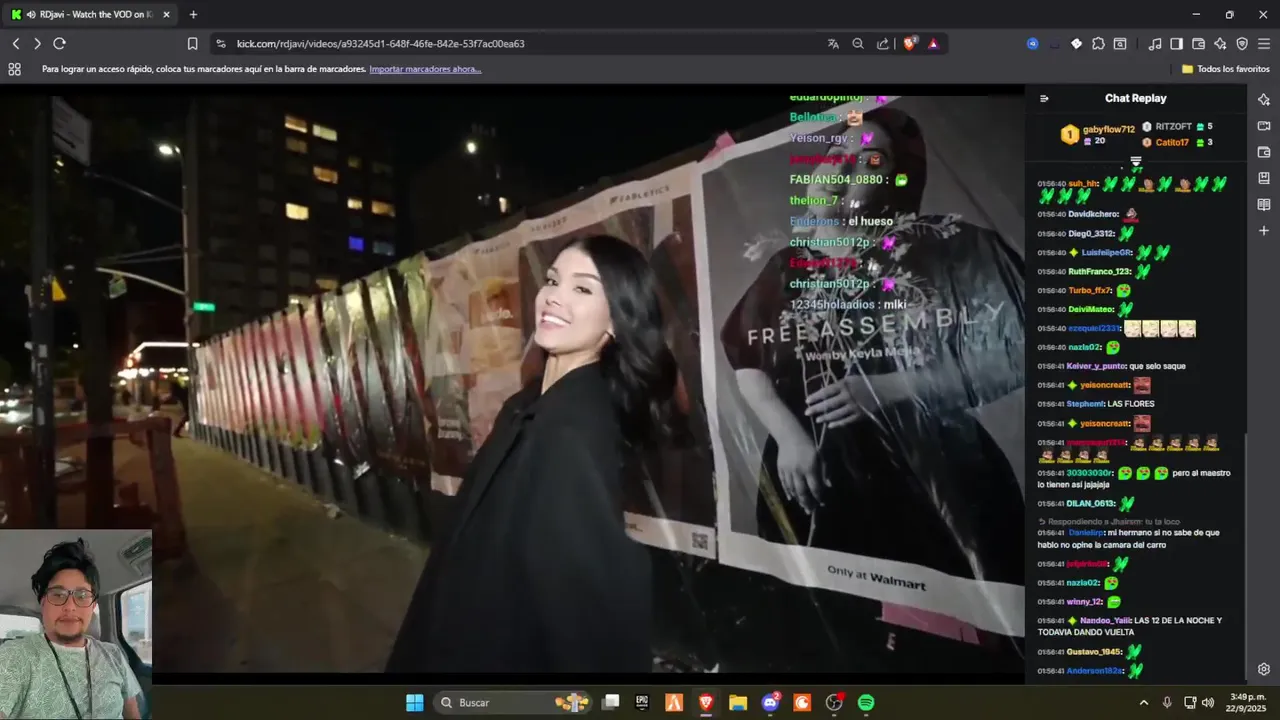Click chat username DeiviMateo
The image size is (1280, 720).
pos(1091,309)
